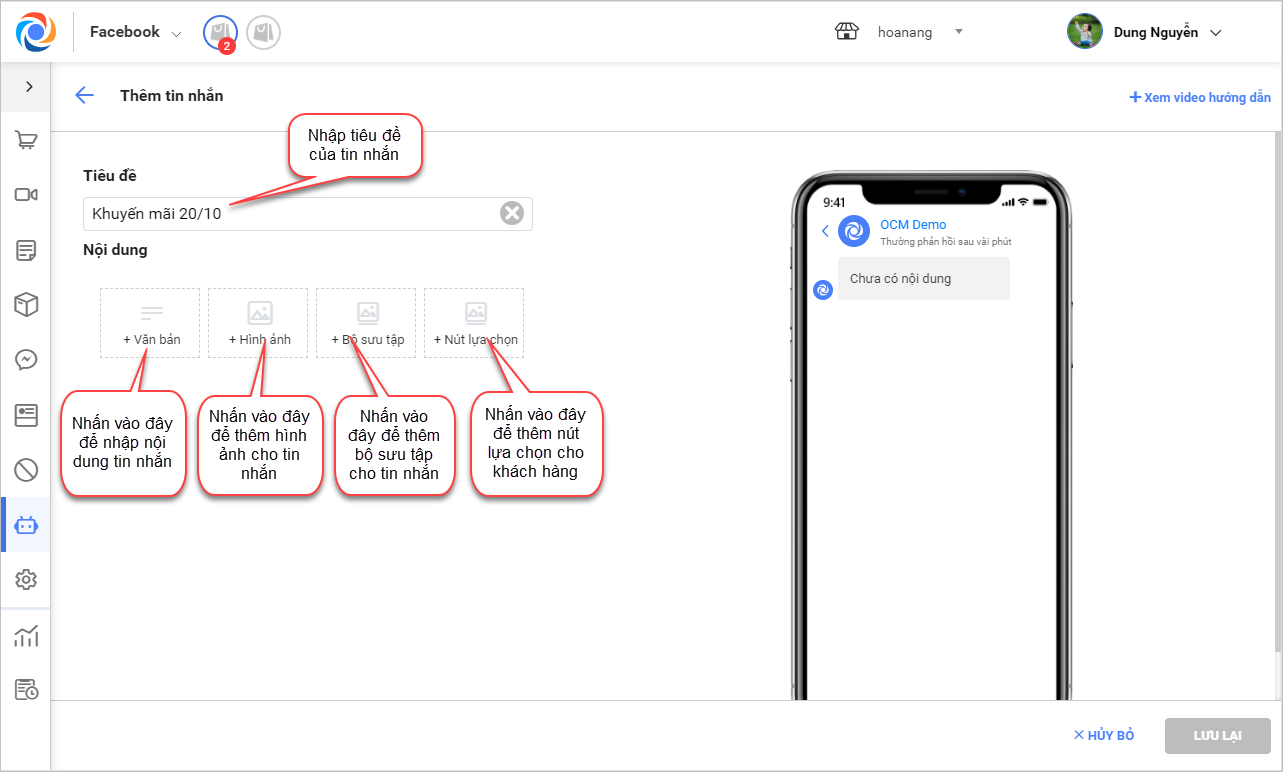Click the OCM Demo name in preview
This screenshot has height=772, width=1283.
[x=913, y=225]
